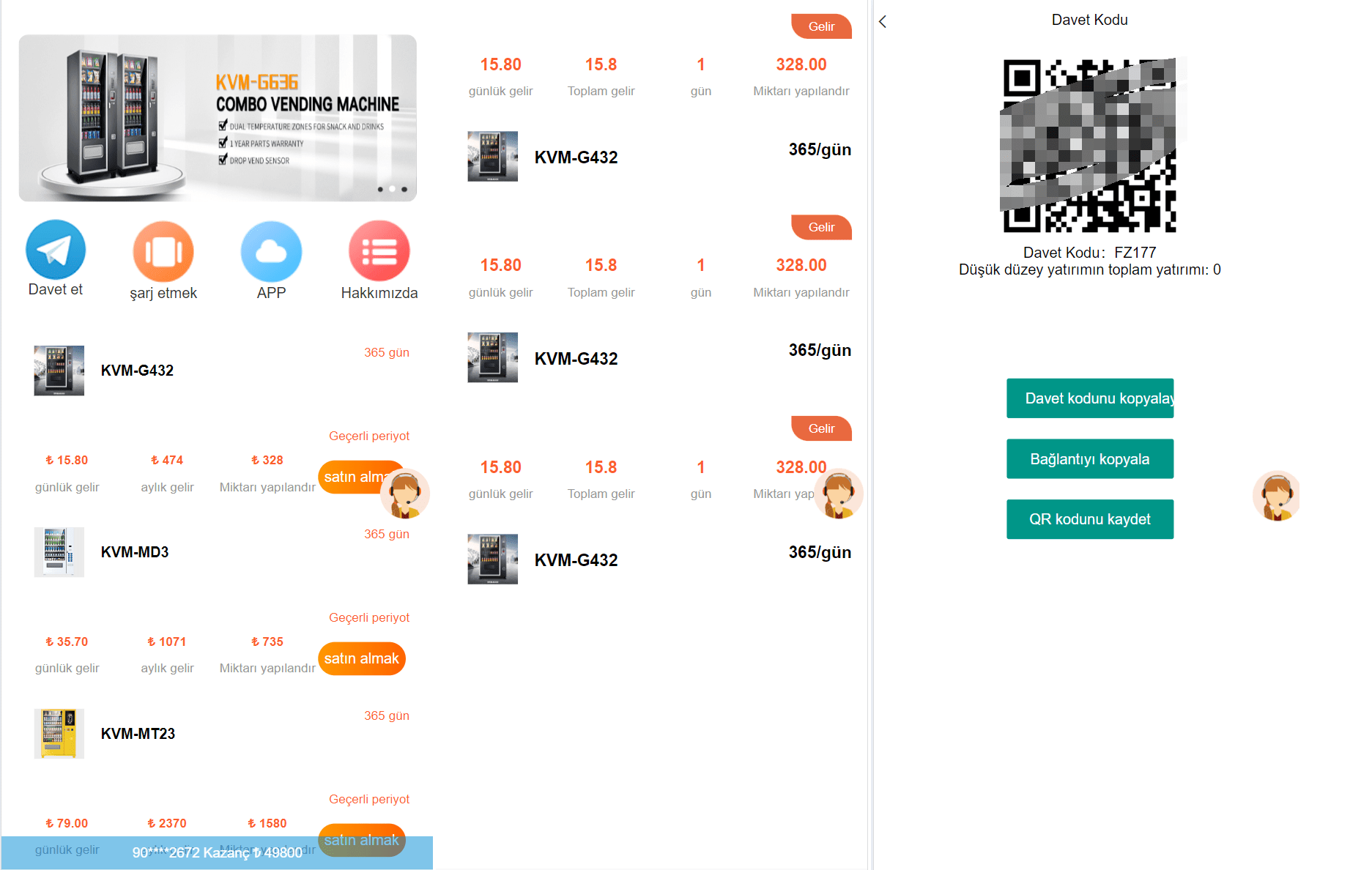
Task: Click the topmost Gelir badge
Action: click(822, 26)
